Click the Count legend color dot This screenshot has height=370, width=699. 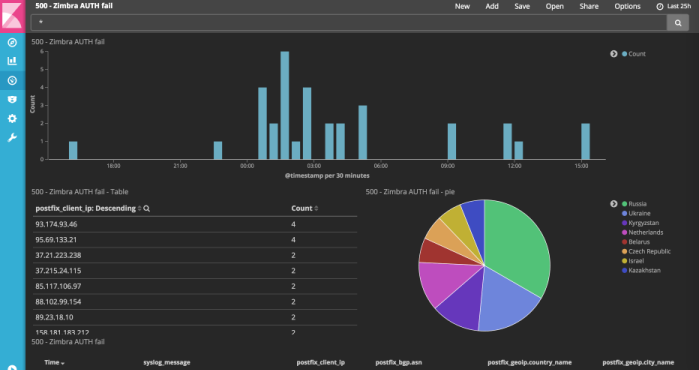[x=625, y=54]
